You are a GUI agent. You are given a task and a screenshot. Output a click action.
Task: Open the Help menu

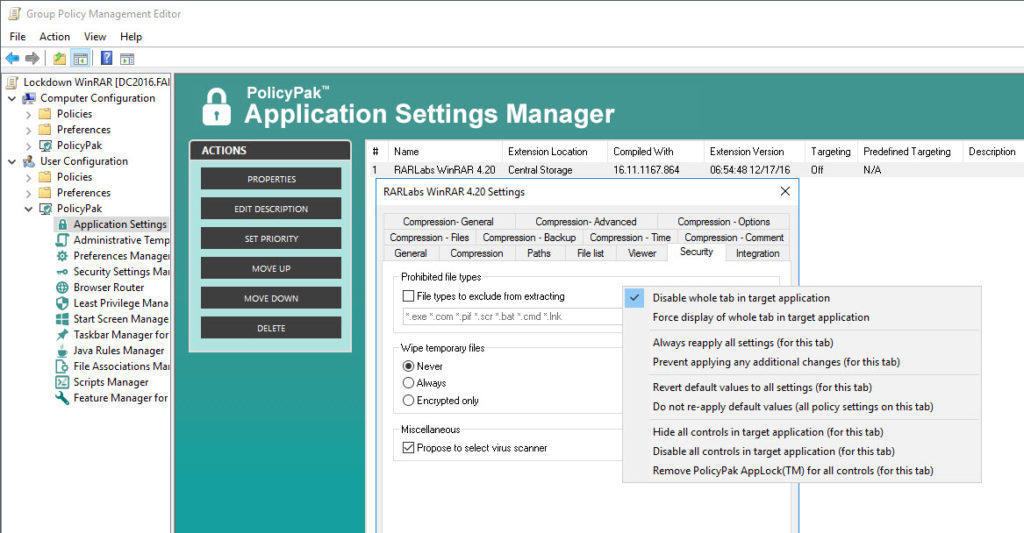(x=131, y=37)
